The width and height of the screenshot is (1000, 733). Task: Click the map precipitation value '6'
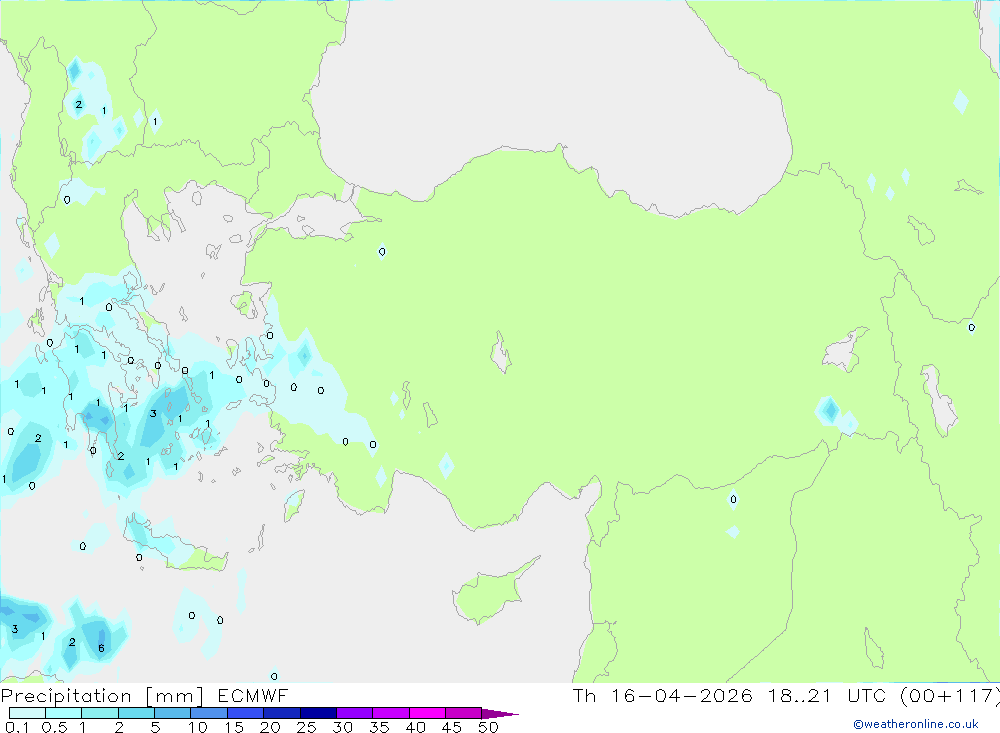pos(101,648)
